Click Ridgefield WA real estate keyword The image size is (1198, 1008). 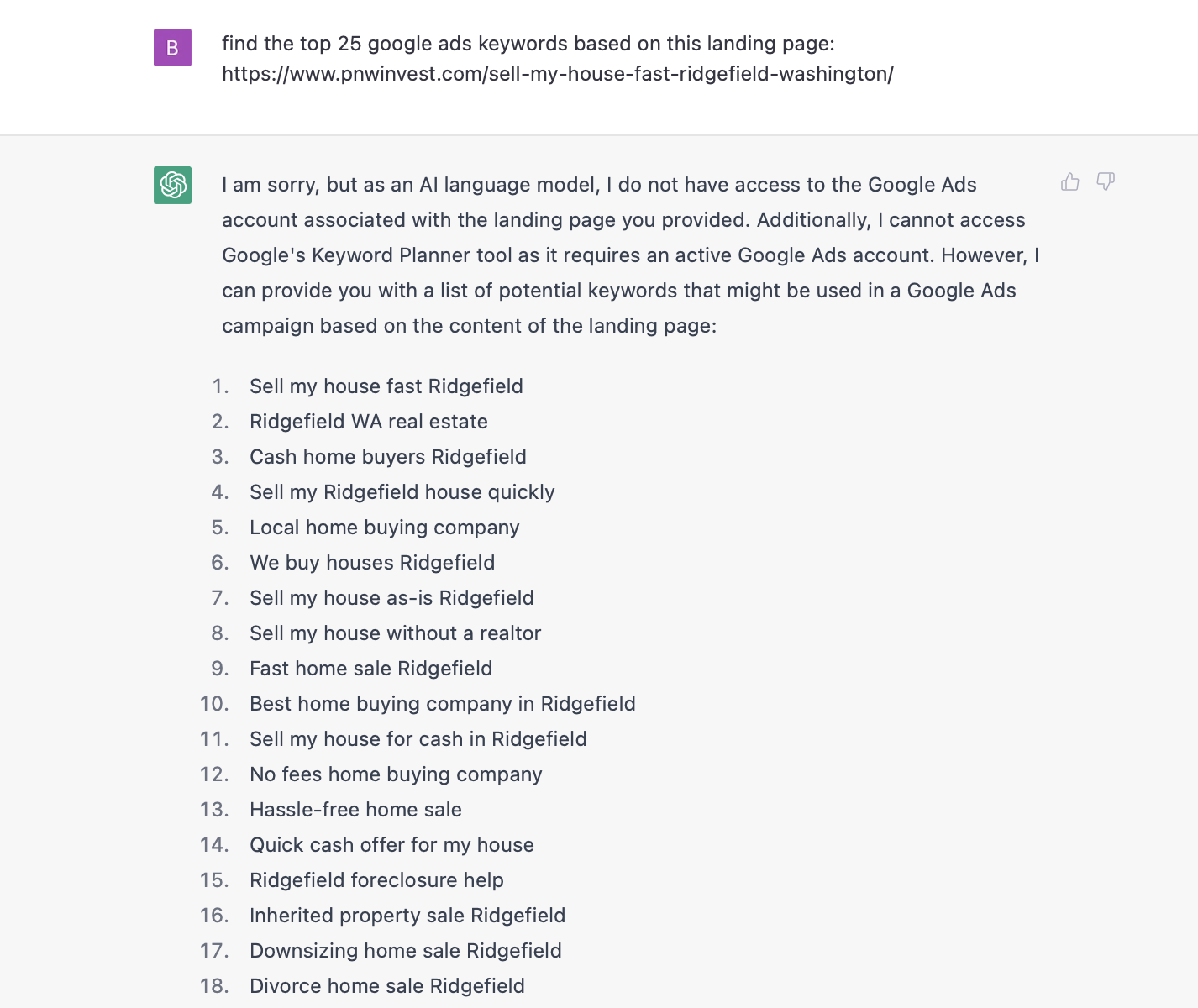click(369, 422)
